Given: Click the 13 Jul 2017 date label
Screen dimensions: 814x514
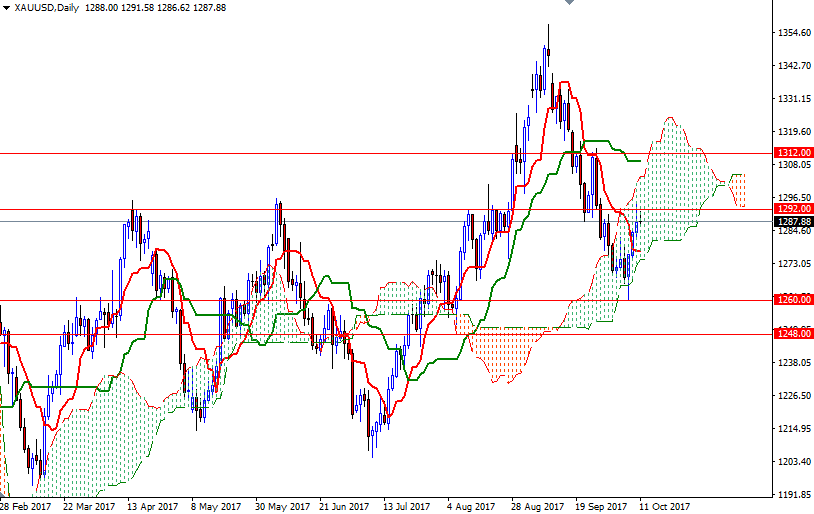Looking at the screenshot, I should [406, 506].
